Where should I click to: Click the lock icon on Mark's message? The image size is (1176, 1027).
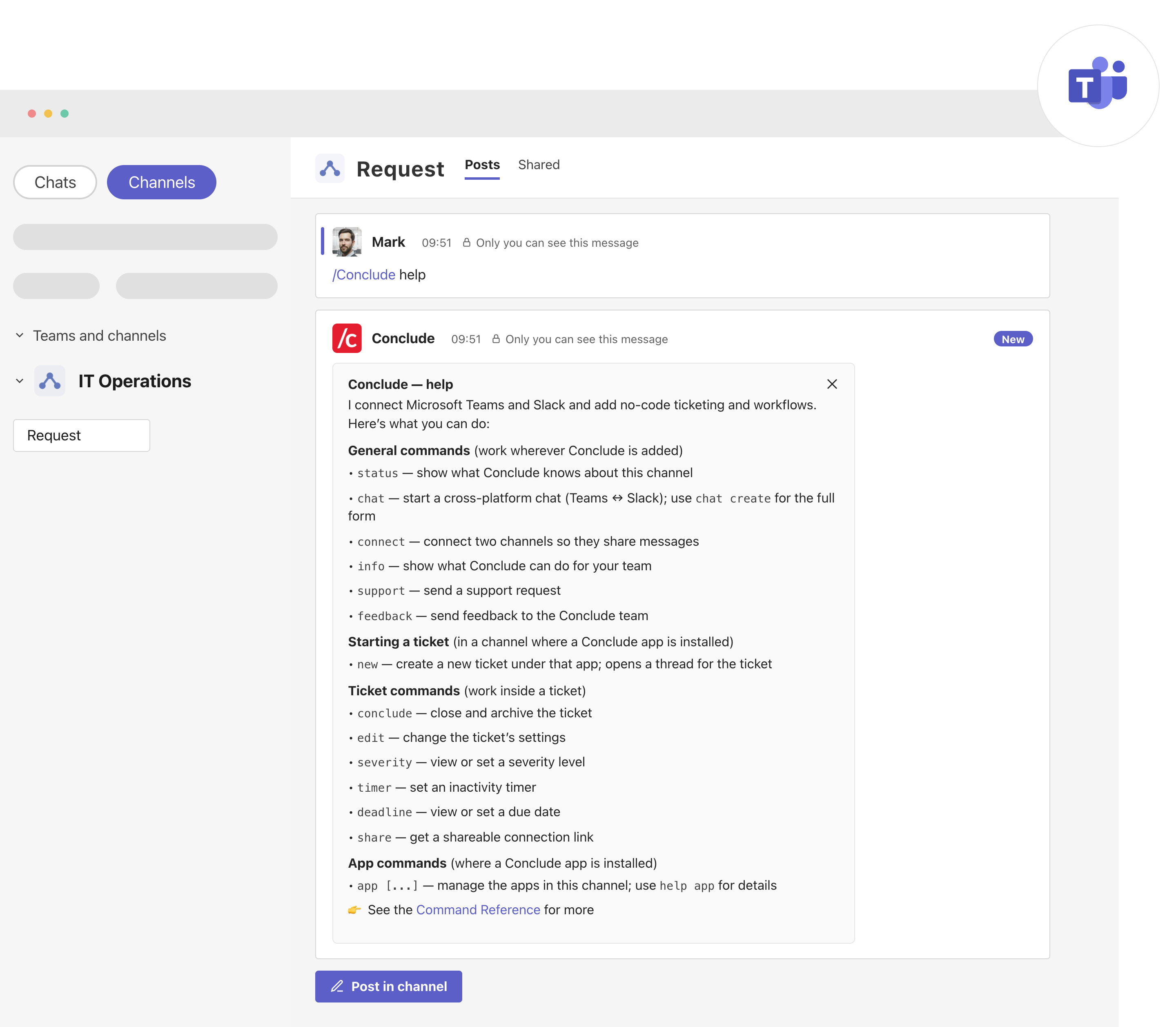click(x=467, y=242)
